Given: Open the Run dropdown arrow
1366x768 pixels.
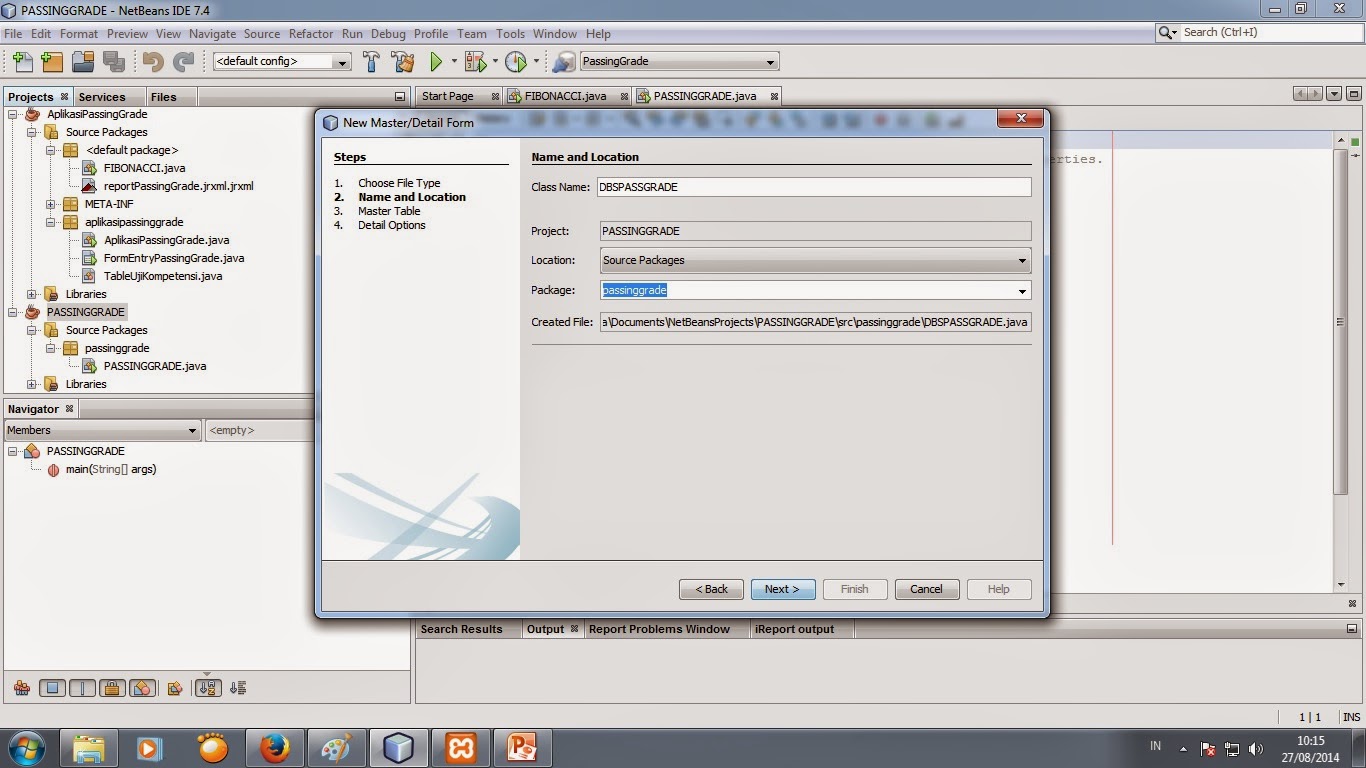Looking at the screenshot, I should [454, 62].
